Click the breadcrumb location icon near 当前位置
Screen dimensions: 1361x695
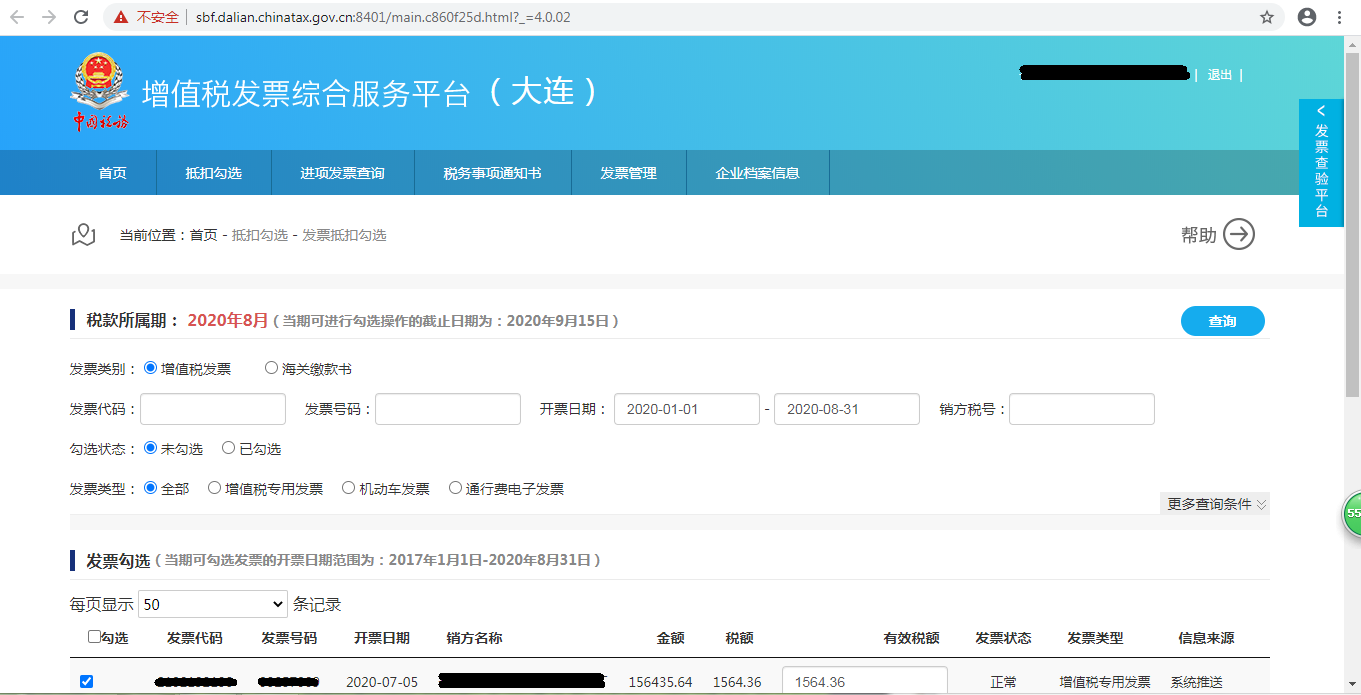pyautogui.click(x=84, y=233)
